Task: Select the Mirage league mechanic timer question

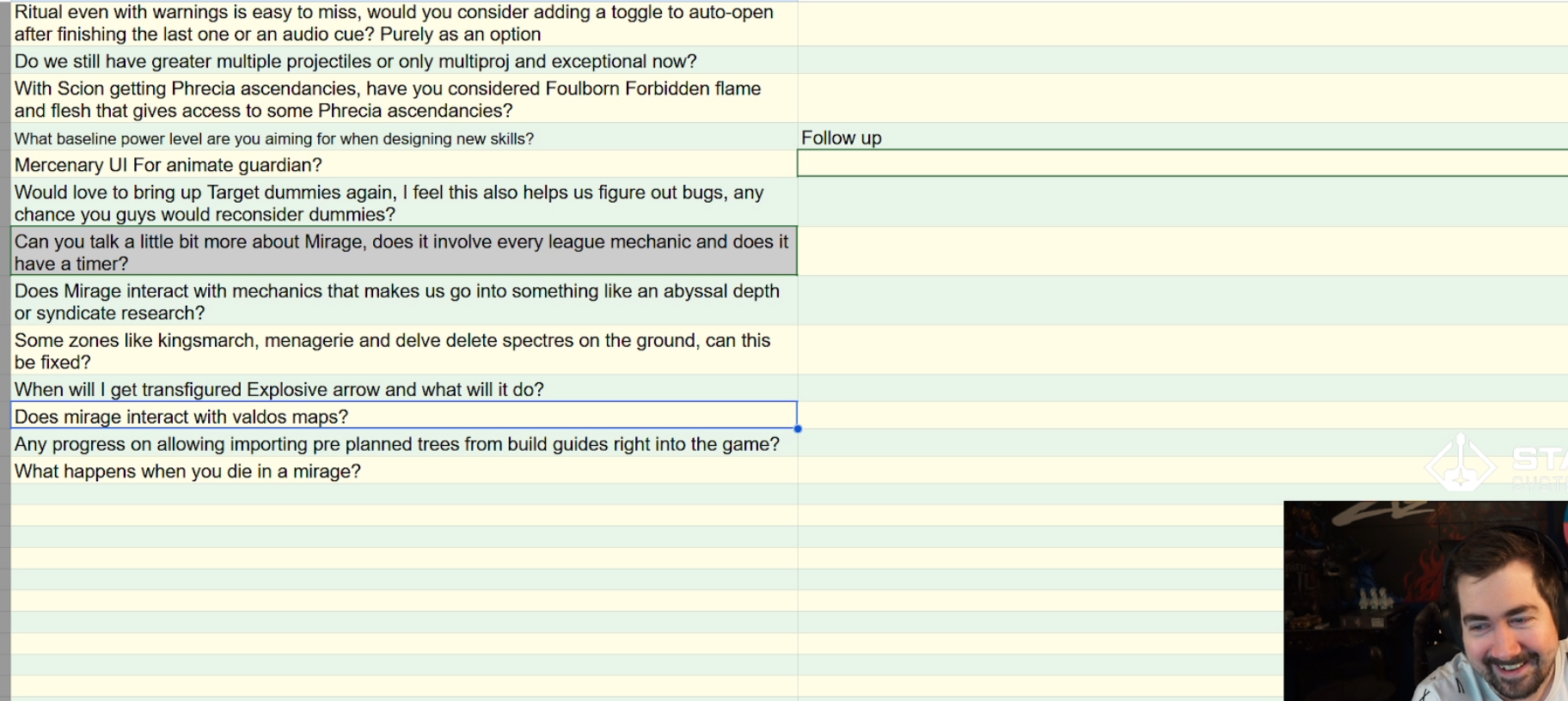Action: (x=404, y=252)
